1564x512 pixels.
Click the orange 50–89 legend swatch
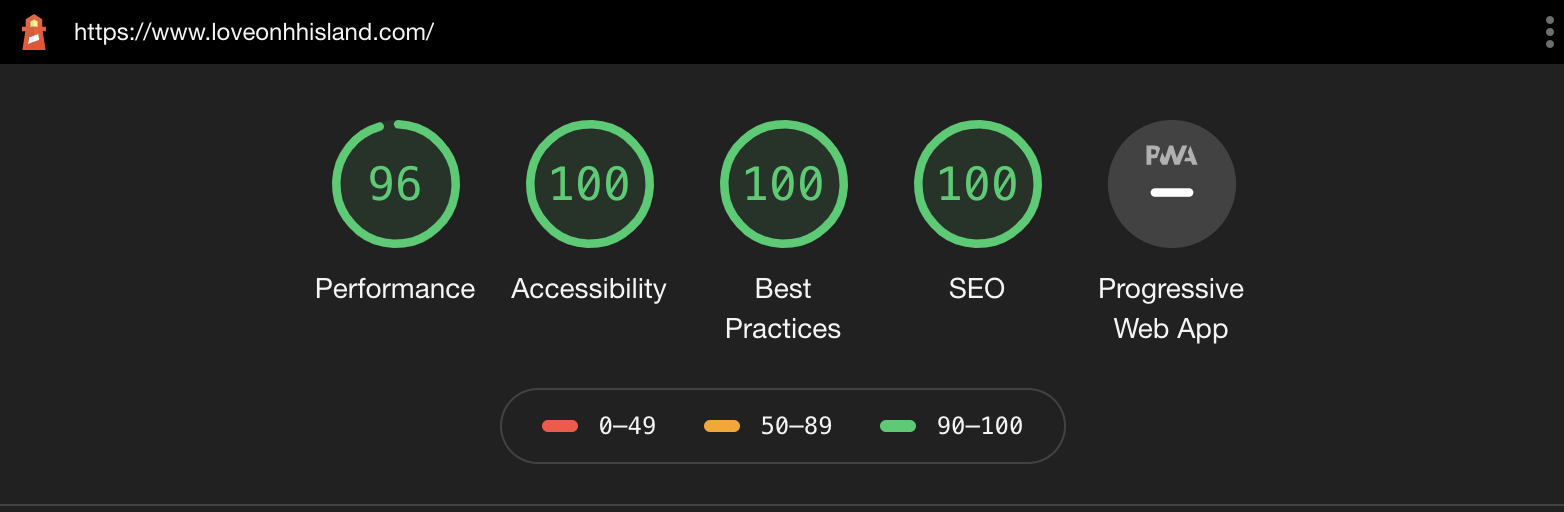click(722, 426)
